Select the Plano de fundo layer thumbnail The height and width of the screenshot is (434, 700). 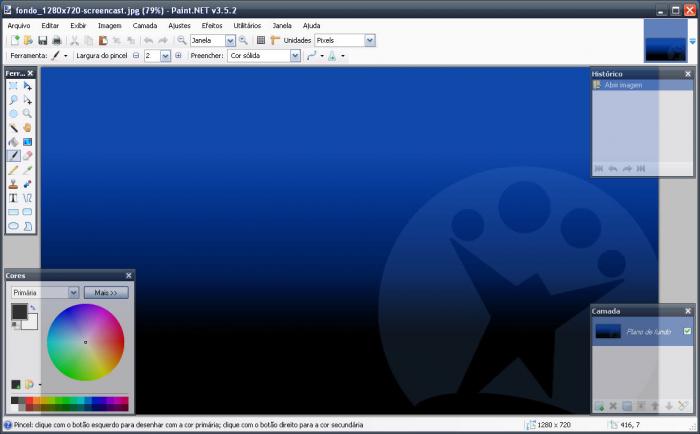point(608,331)
